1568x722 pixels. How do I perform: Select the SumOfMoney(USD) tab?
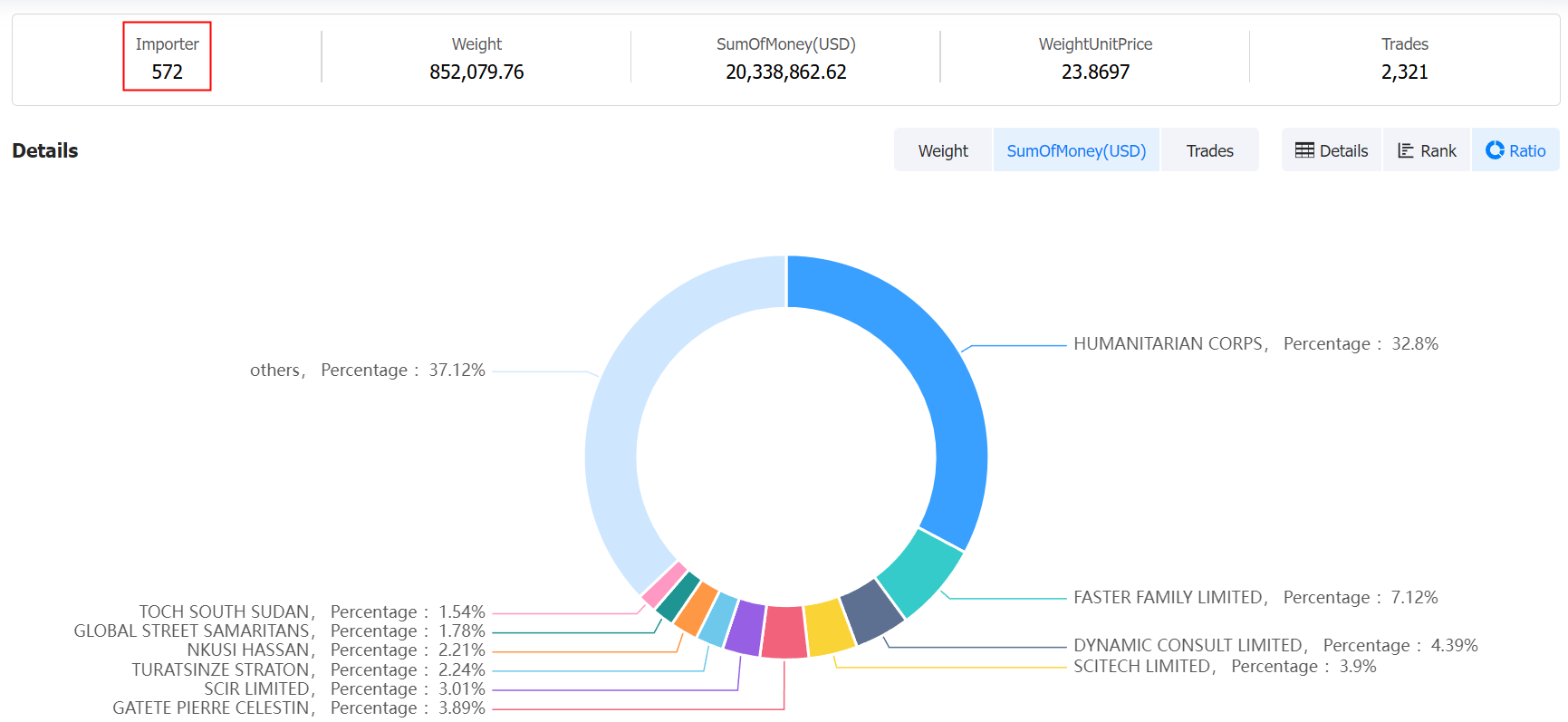pos(1076,150)
